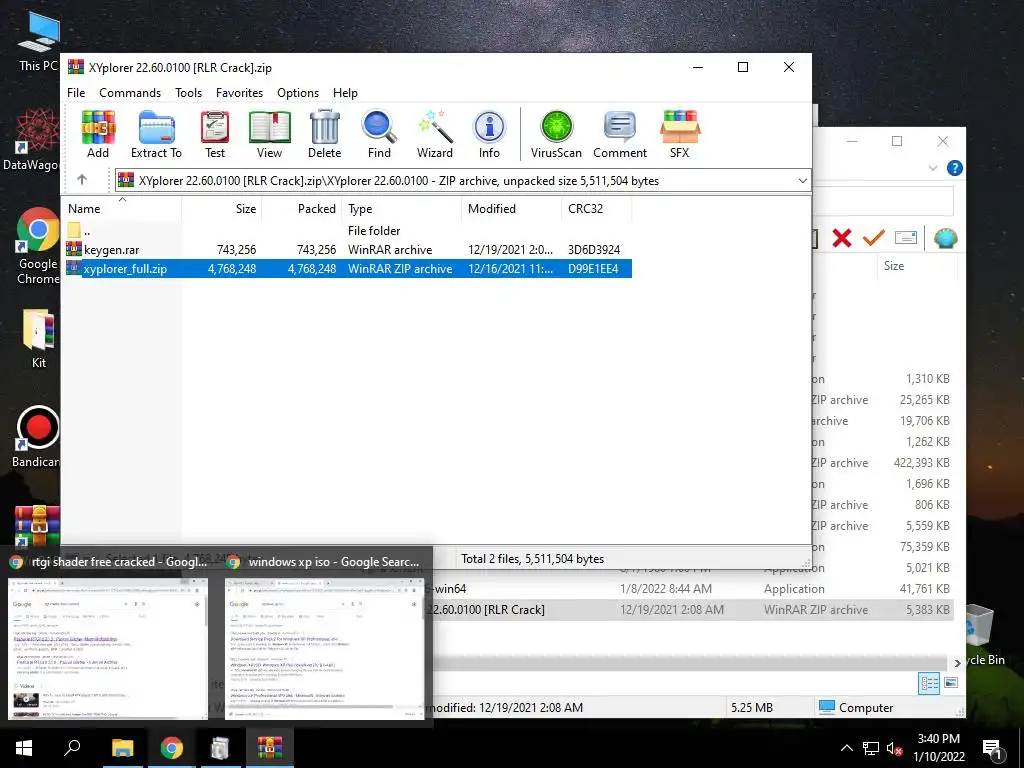Open the Kit folder on the desktop

[x=39, y=338]
